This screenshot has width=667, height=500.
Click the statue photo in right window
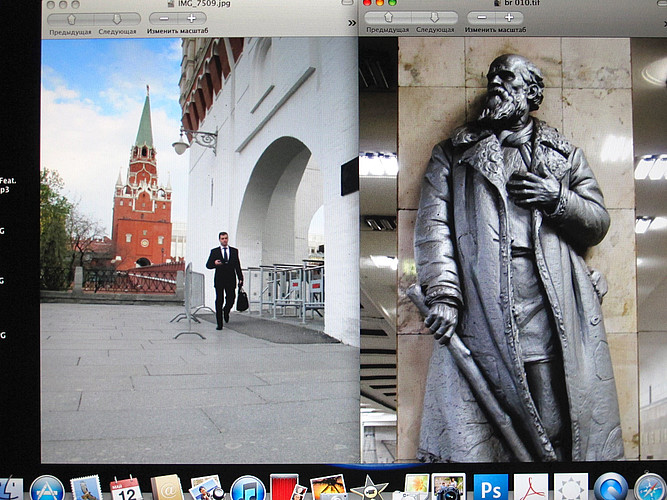pyautogui.click(x=513, y=249)
